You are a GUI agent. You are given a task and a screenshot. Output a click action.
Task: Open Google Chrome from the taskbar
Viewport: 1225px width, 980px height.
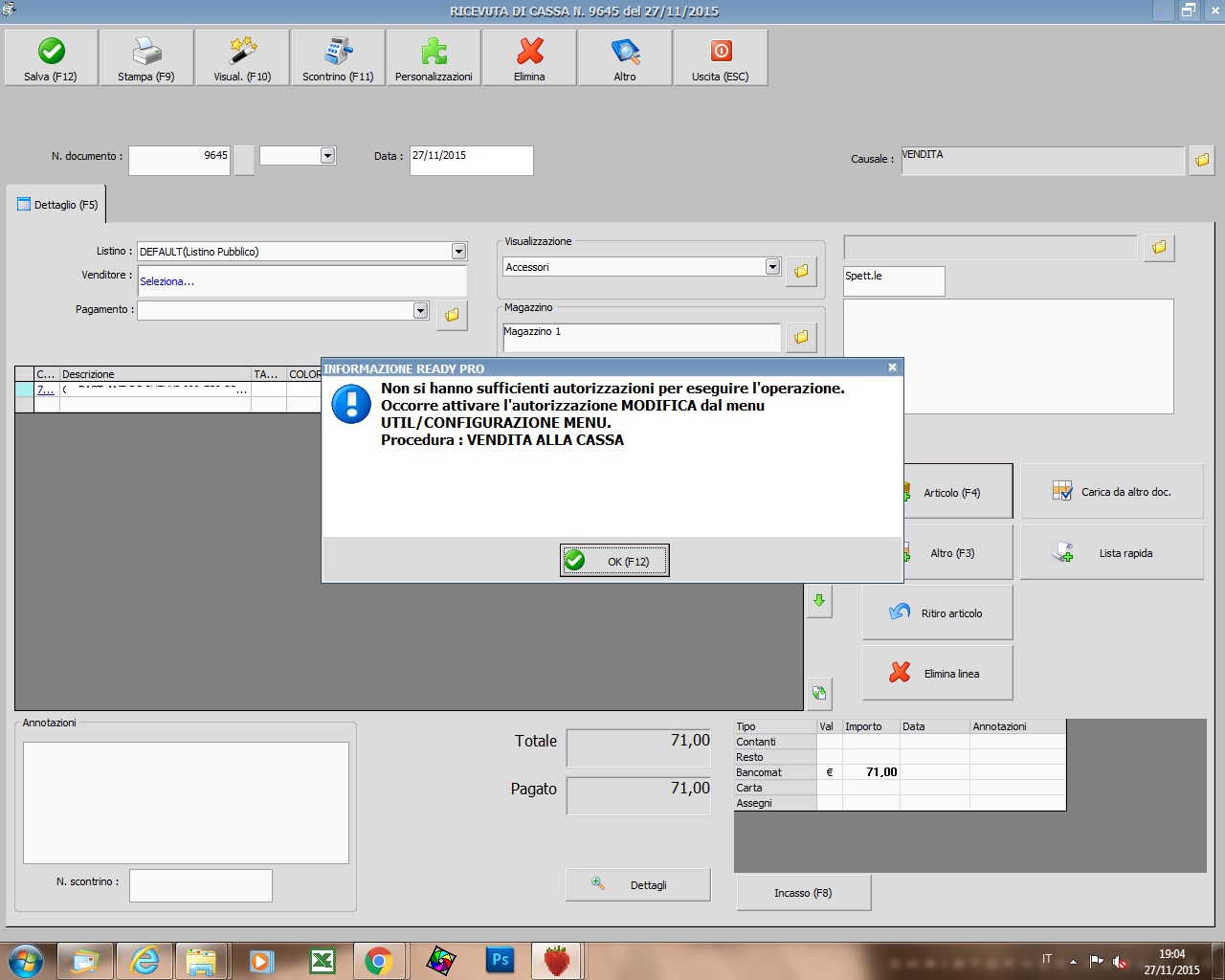click(x=379, y=960)
